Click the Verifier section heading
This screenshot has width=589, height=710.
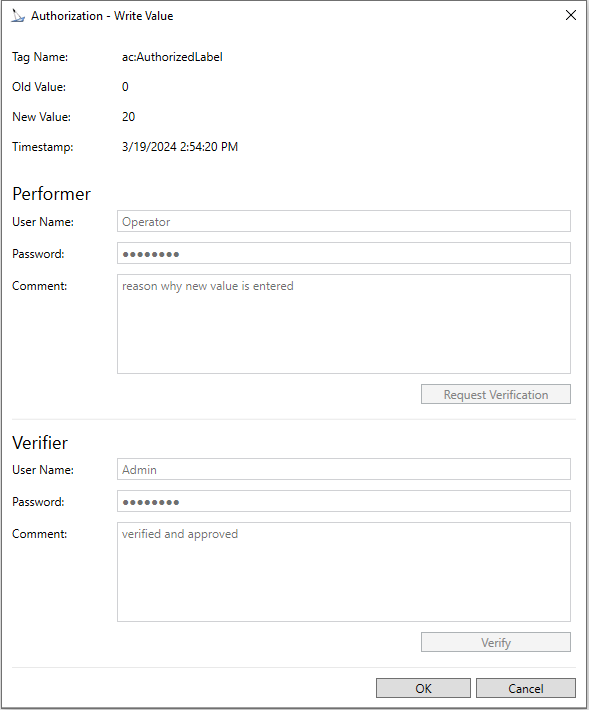click(x=40, y=442)
